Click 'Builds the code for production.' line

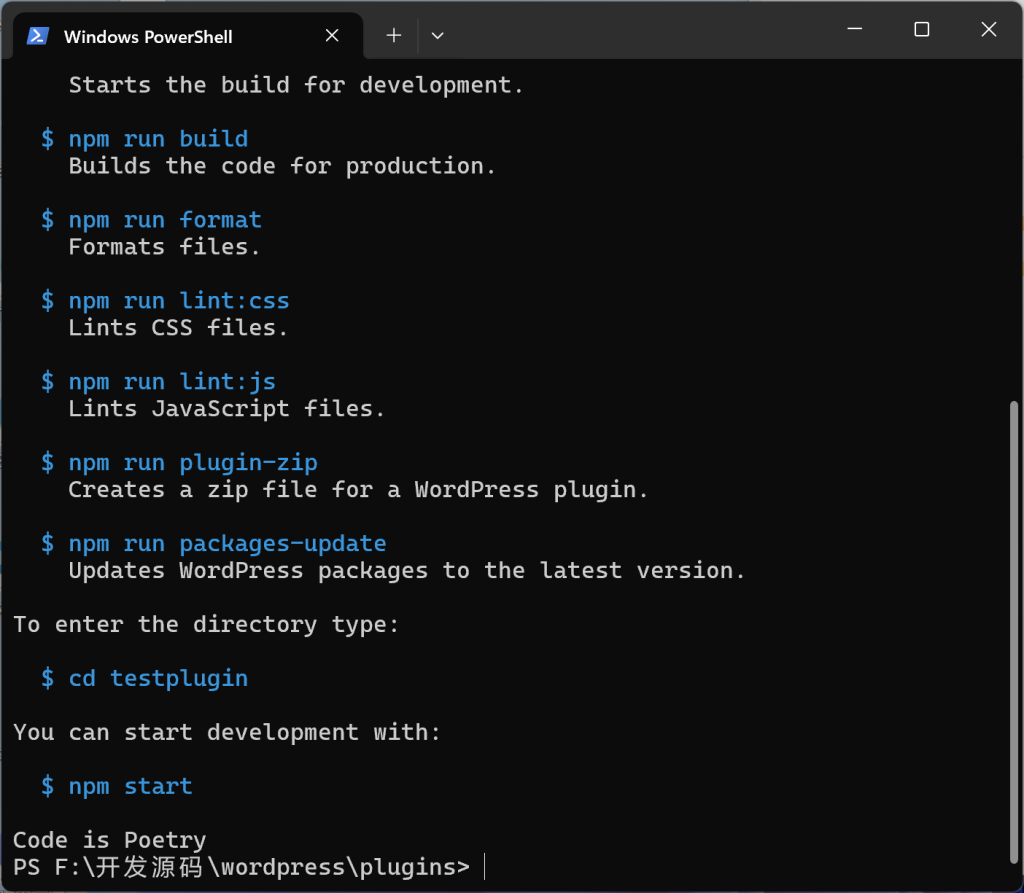click(x=282, y=166)
